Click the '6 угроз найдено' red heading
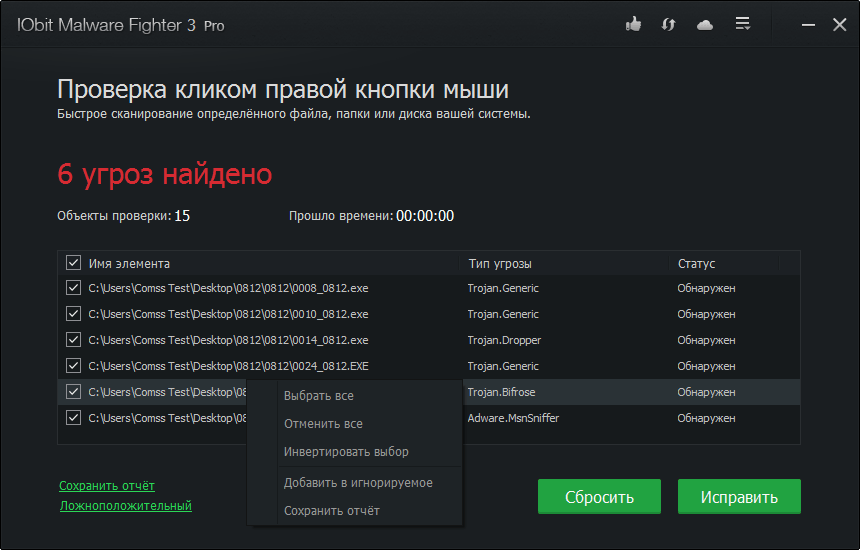The width and height of the screenshot is (860, 550). [165, 174]
